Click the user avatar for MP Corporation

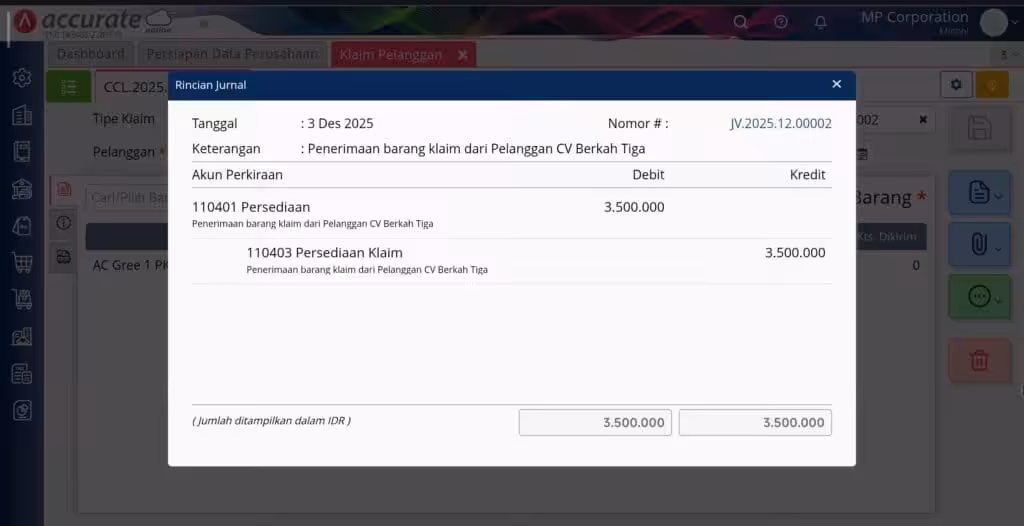click(x=994, y=23)
